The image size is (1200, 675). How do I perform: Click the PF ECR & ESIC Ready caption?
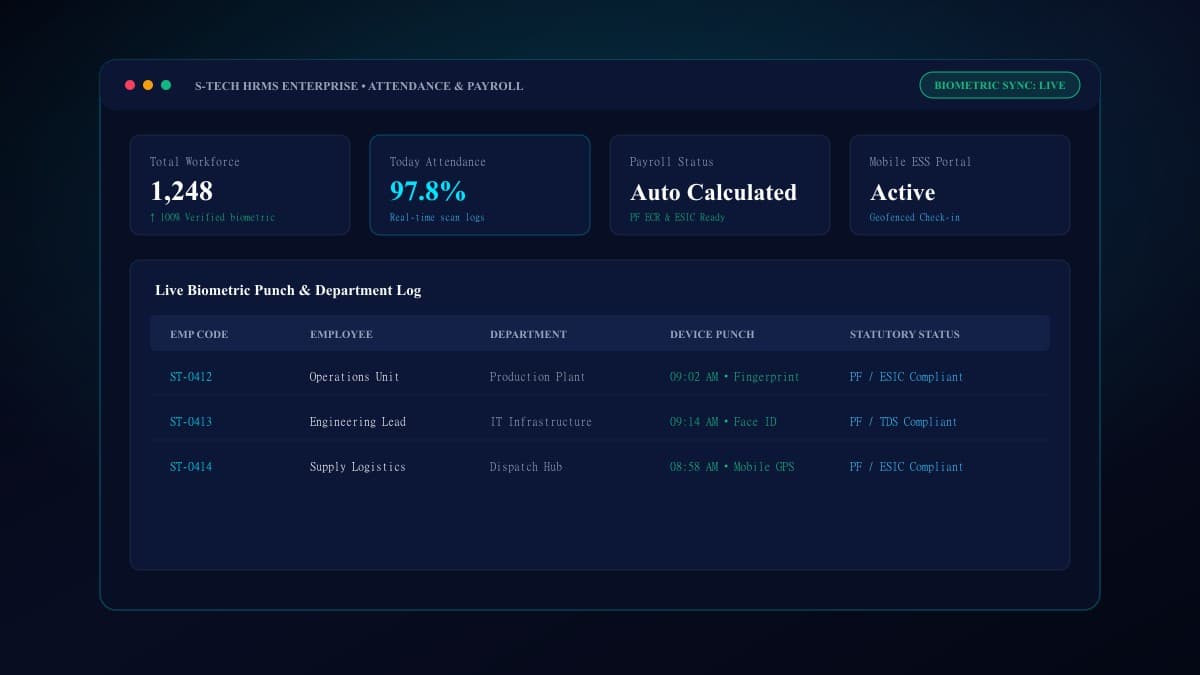(677, 217)
